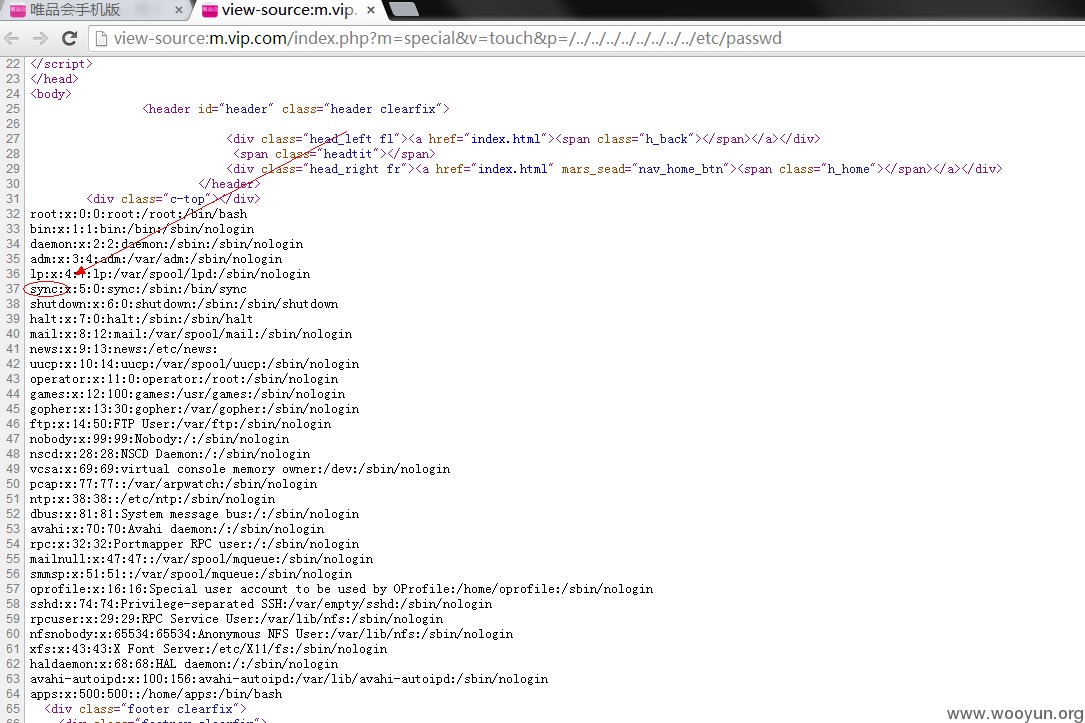This screenshot has width=1085, height=723.
Task: Click the favicon of view-source tab
Action: tap(210, 10)
